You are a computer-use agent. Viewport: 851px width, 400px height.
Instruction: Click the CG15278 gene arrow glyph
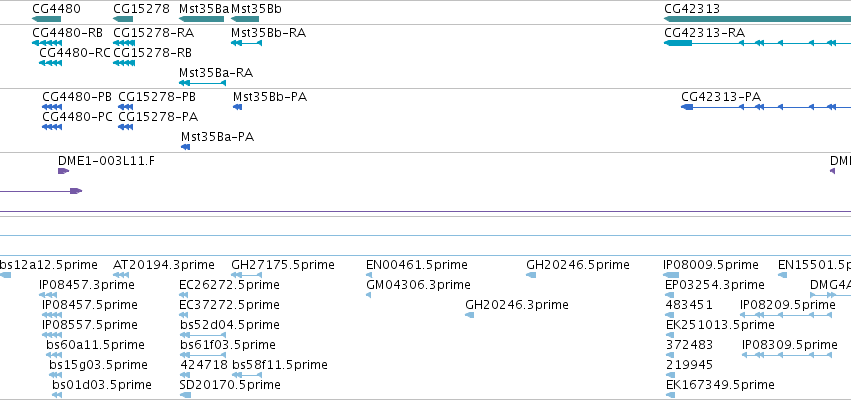123,19
